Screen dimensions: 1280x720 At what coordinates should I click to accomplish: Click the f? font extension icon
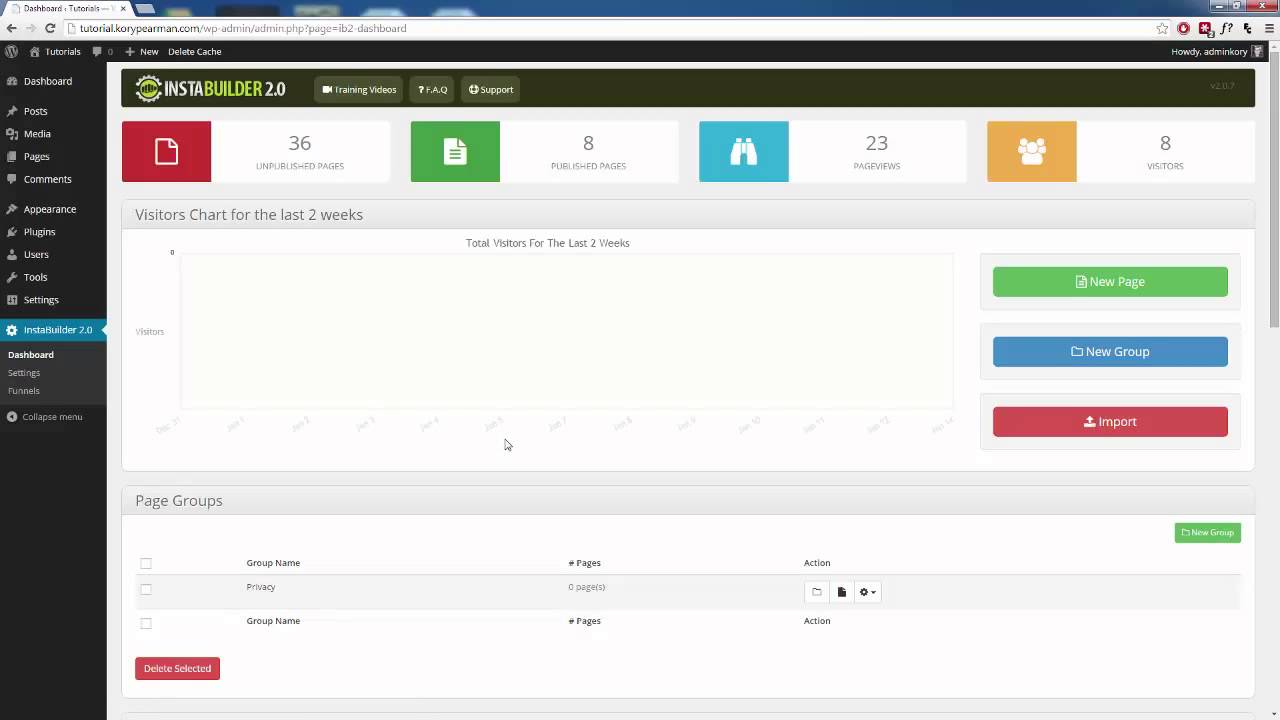point(1226,28)
